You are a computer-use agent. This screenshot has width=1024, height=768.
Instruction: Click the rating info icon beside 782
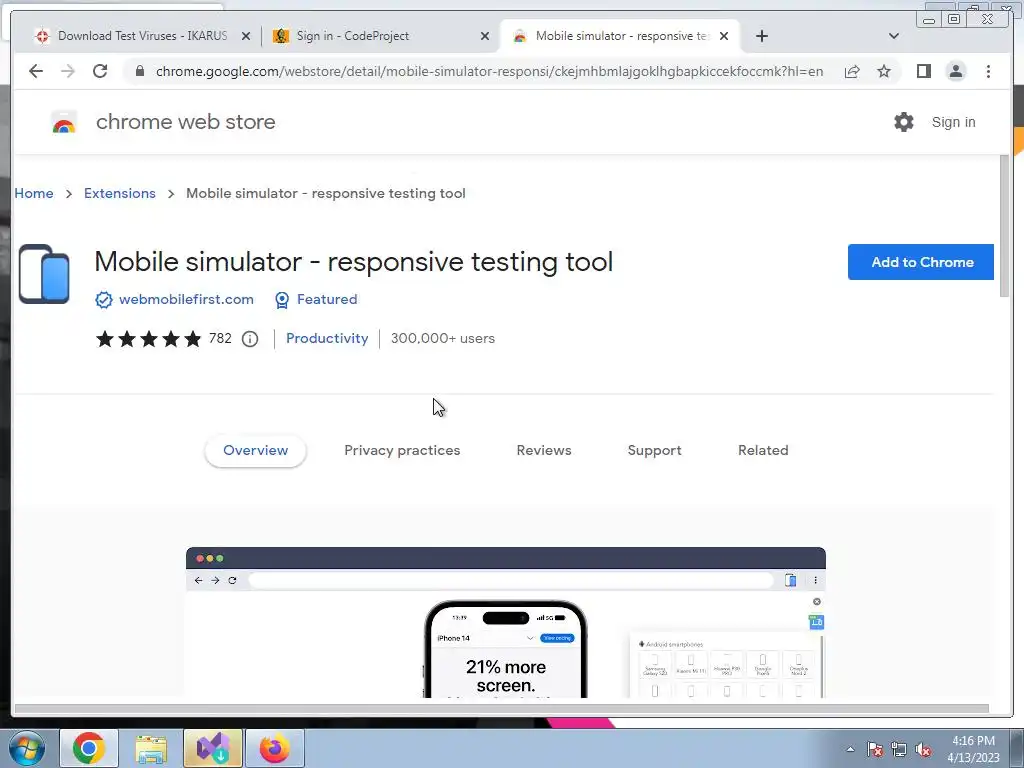point(250,339)
